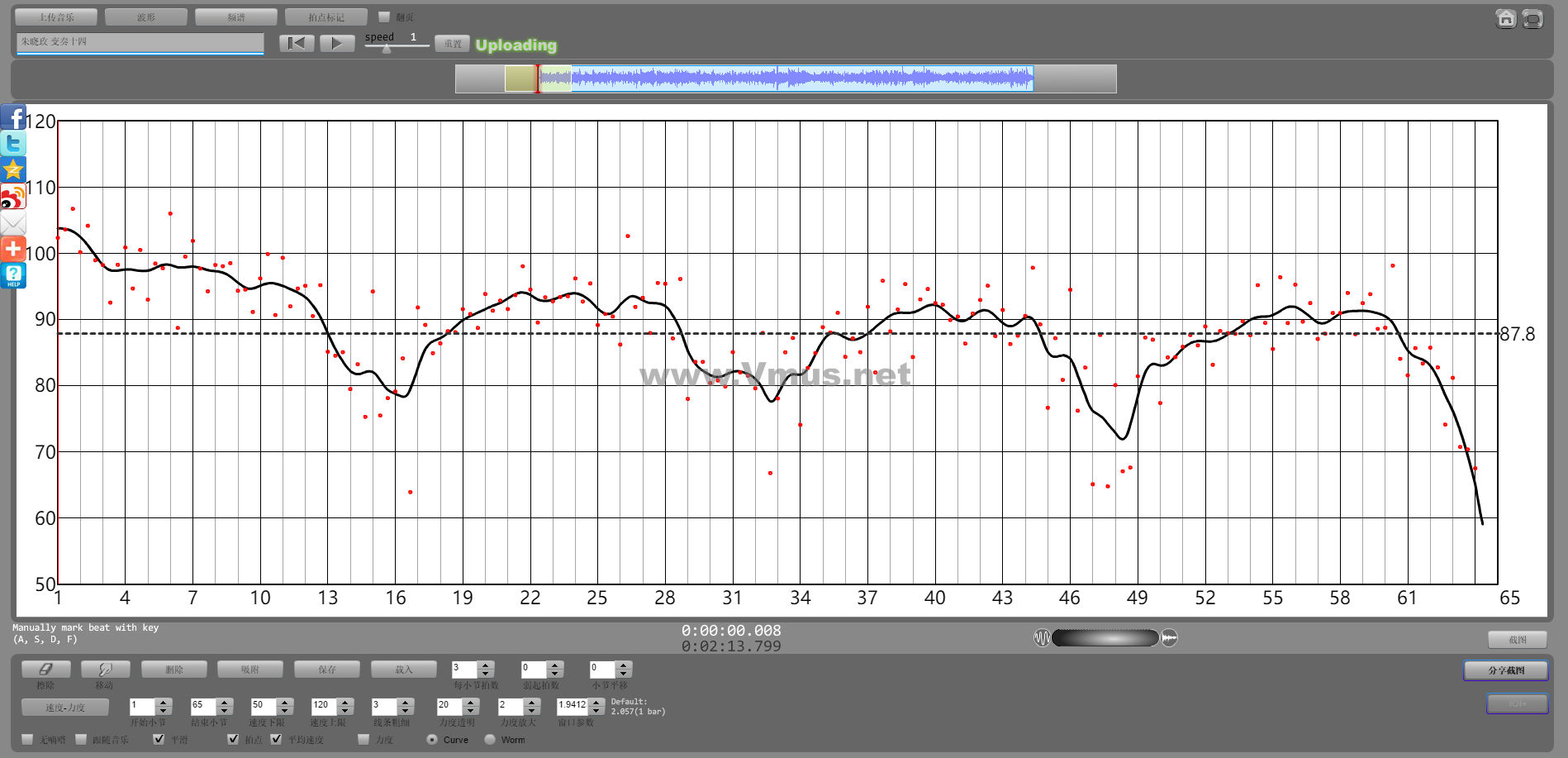Select the eraser (擦除) tool

pos(45,670)
